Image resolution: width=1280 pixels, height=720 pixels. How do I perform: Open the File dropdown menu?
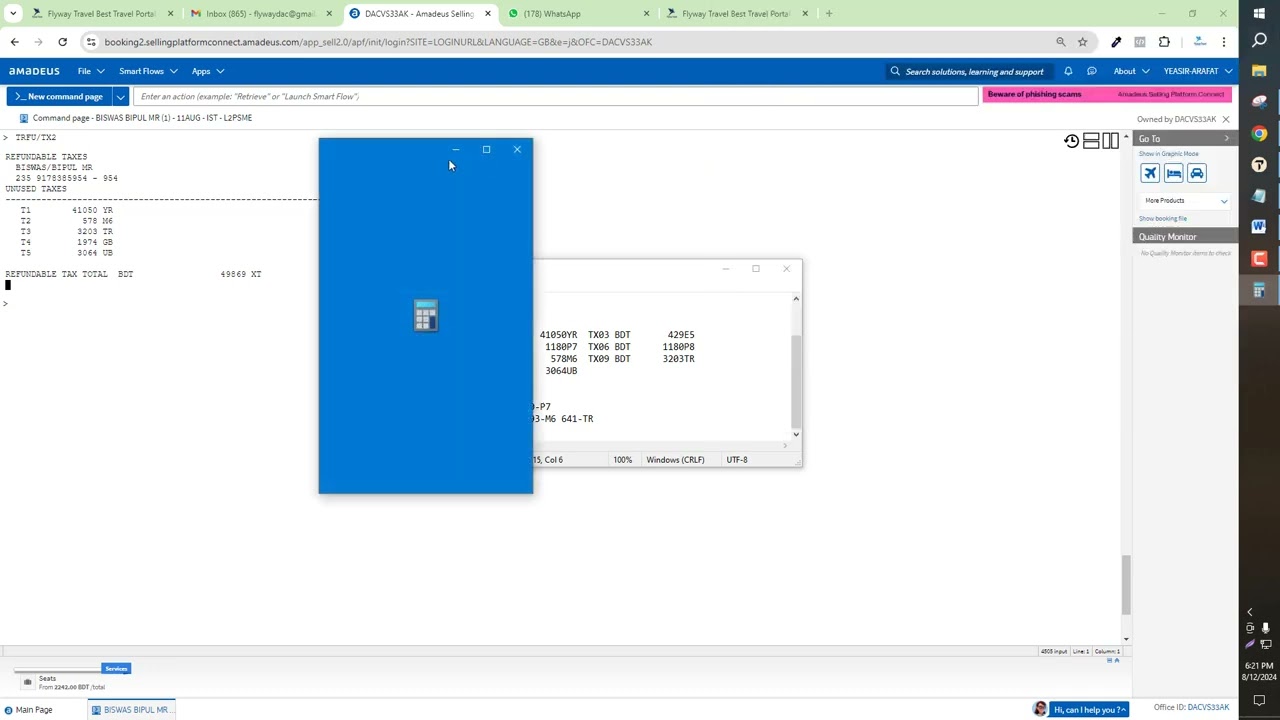[91, 71]
